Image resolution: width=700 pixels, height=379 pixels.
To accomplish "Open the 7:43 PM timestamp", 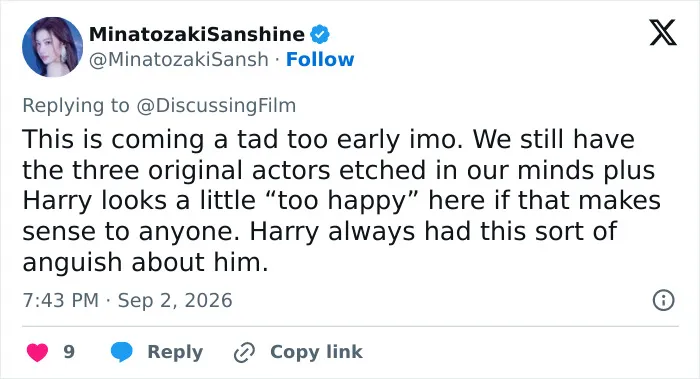I will (x=60, y=300).
